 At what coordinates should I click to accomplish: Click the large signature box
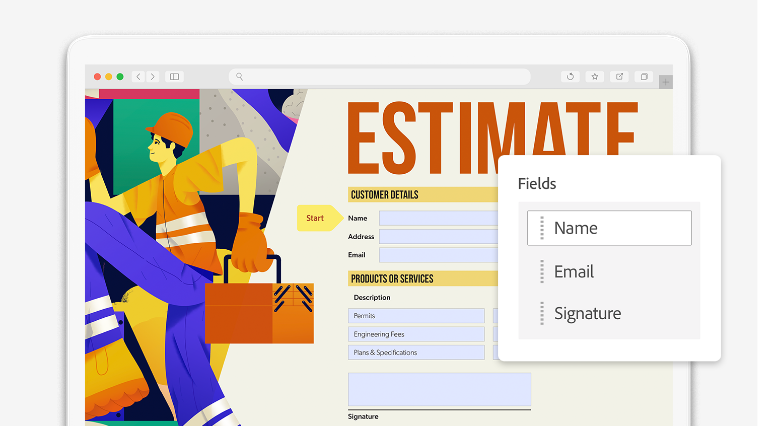[x=439, y=389]
